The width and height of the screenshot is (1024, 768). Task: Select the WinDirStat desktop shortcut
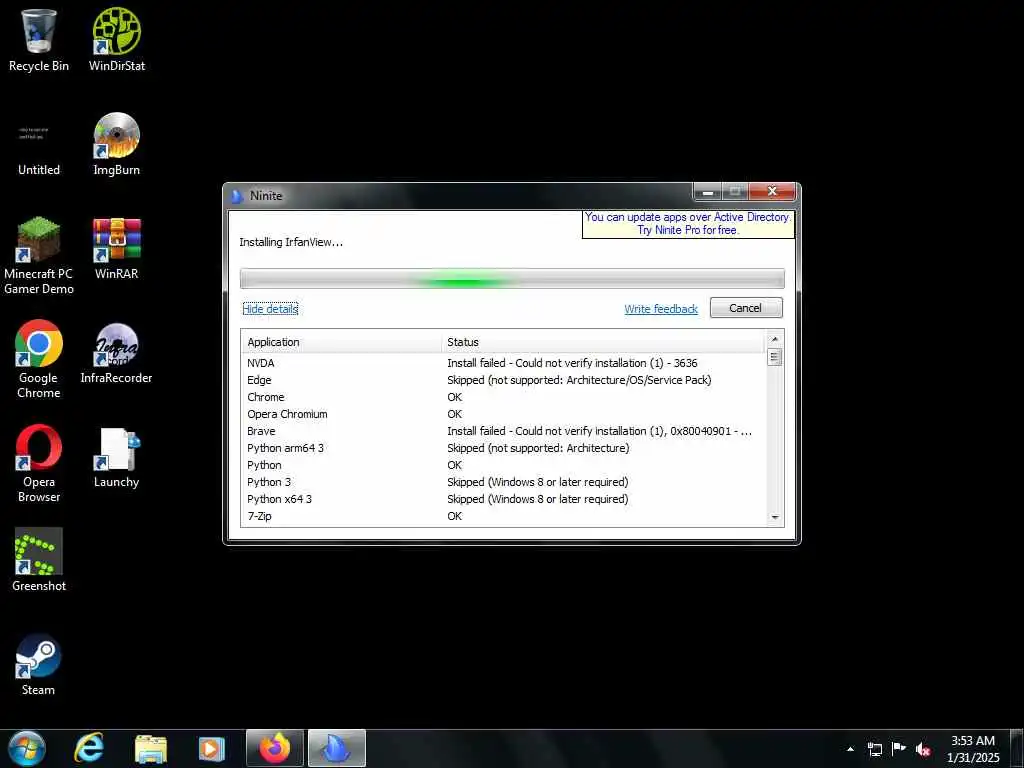117,40
